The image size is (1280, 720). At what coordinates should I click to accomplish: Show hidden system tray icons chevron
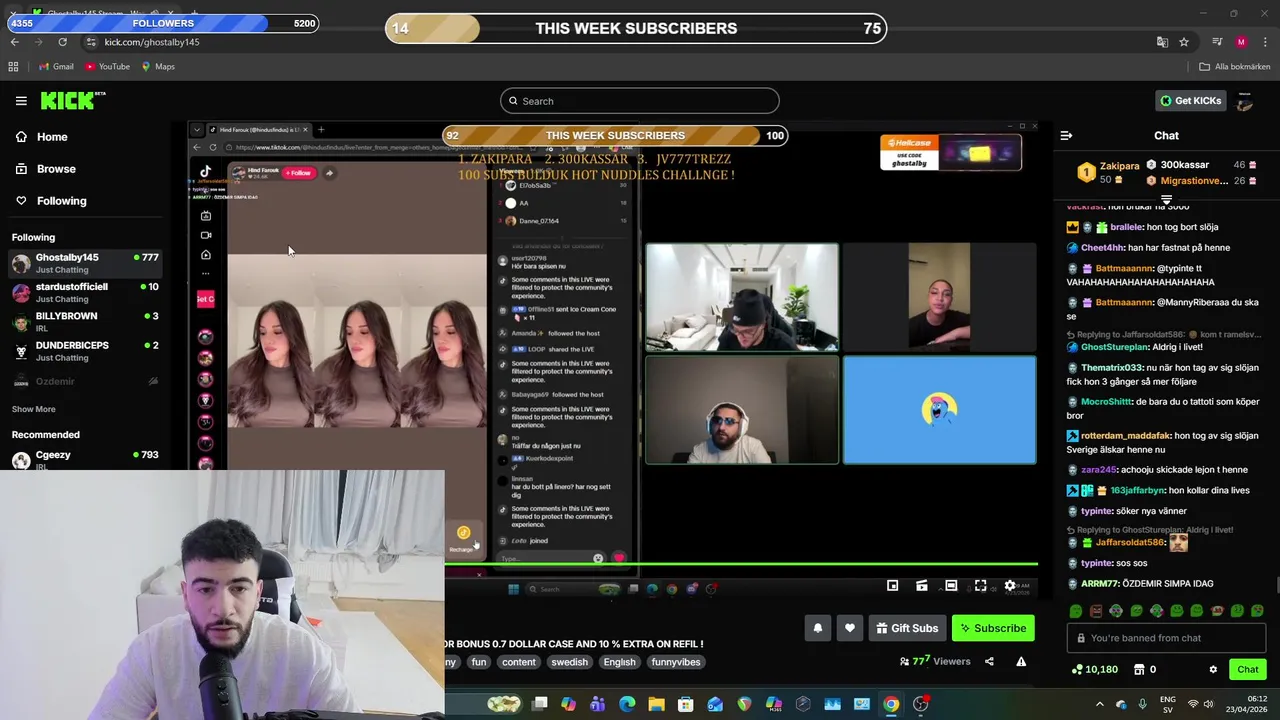tap(1100, 704)
